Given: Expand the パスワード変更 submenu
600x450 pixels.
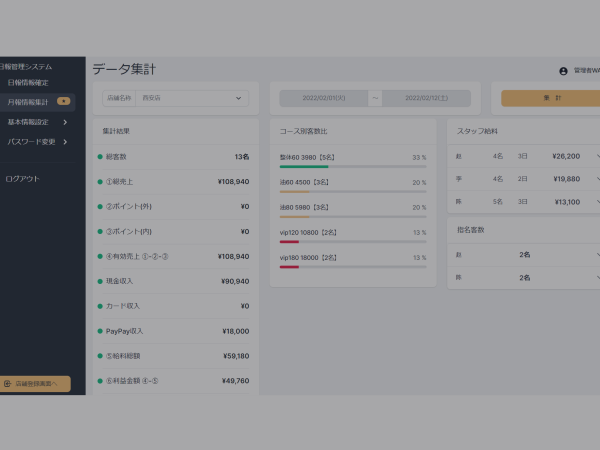Looking at the screenshot, I should click(x=65, y=142).
